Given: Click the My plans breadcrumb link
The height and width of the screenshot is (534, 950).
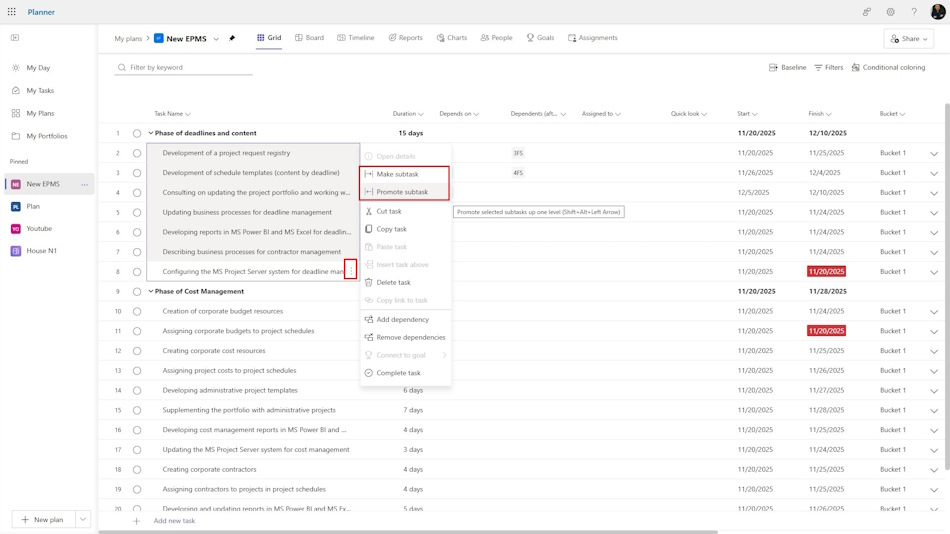Looking at the screenshot, I should pos(128,39).
